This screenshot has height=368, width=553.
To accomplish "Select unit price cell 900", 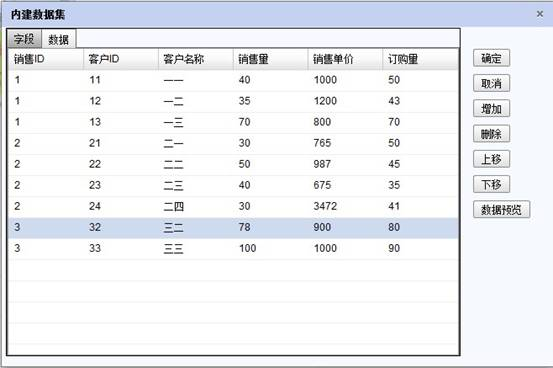I will tap(345, 227).
